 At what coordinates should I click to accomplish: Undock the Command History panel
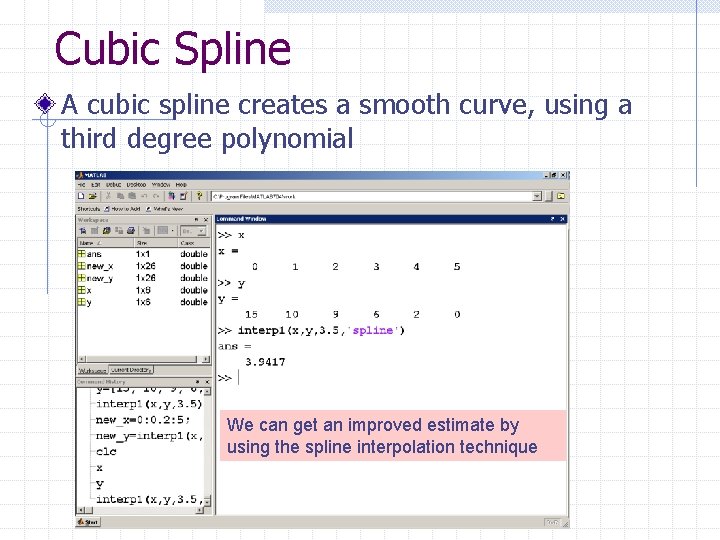pos(197,382)
